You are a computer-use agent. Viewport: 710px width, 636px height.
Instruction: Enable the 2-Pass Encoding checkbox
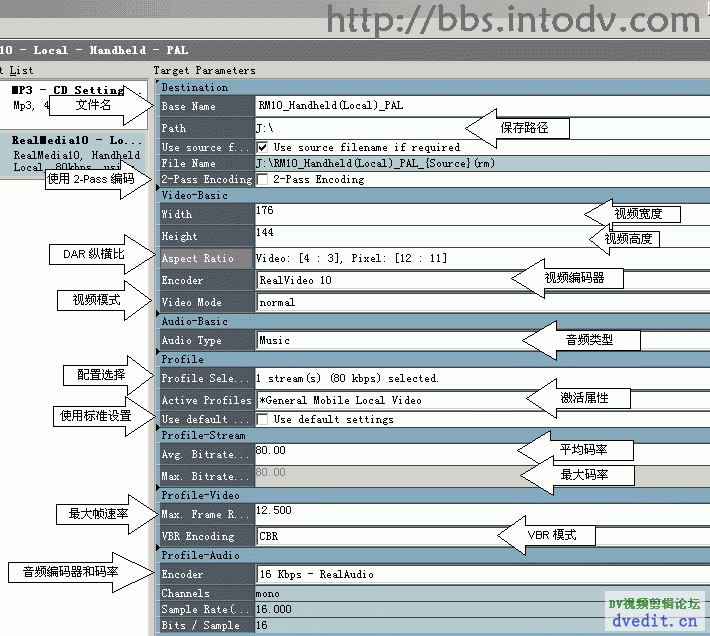[262, 180]
